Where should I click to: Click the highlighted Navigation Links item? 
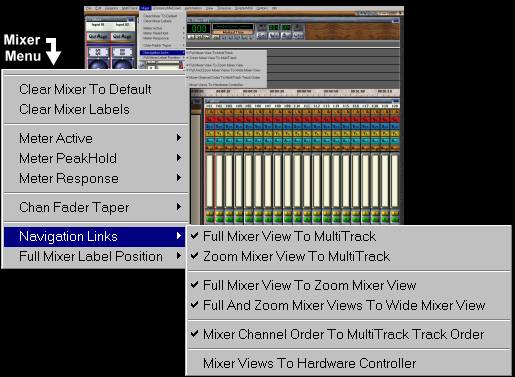(x=95, y=236)
